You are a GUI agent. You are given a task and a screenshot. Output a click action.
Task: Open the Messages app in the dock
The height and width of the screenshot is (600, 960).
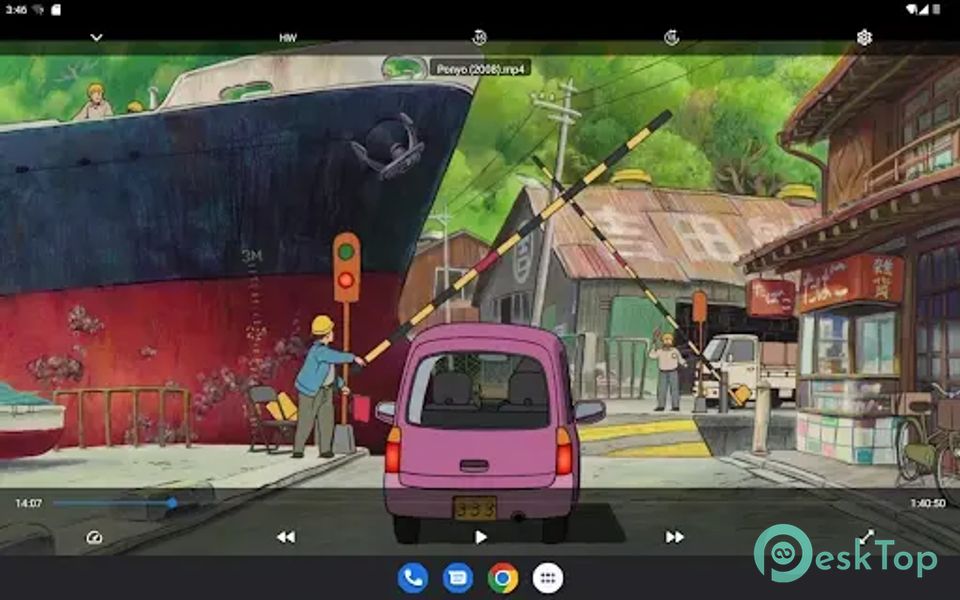457,578
